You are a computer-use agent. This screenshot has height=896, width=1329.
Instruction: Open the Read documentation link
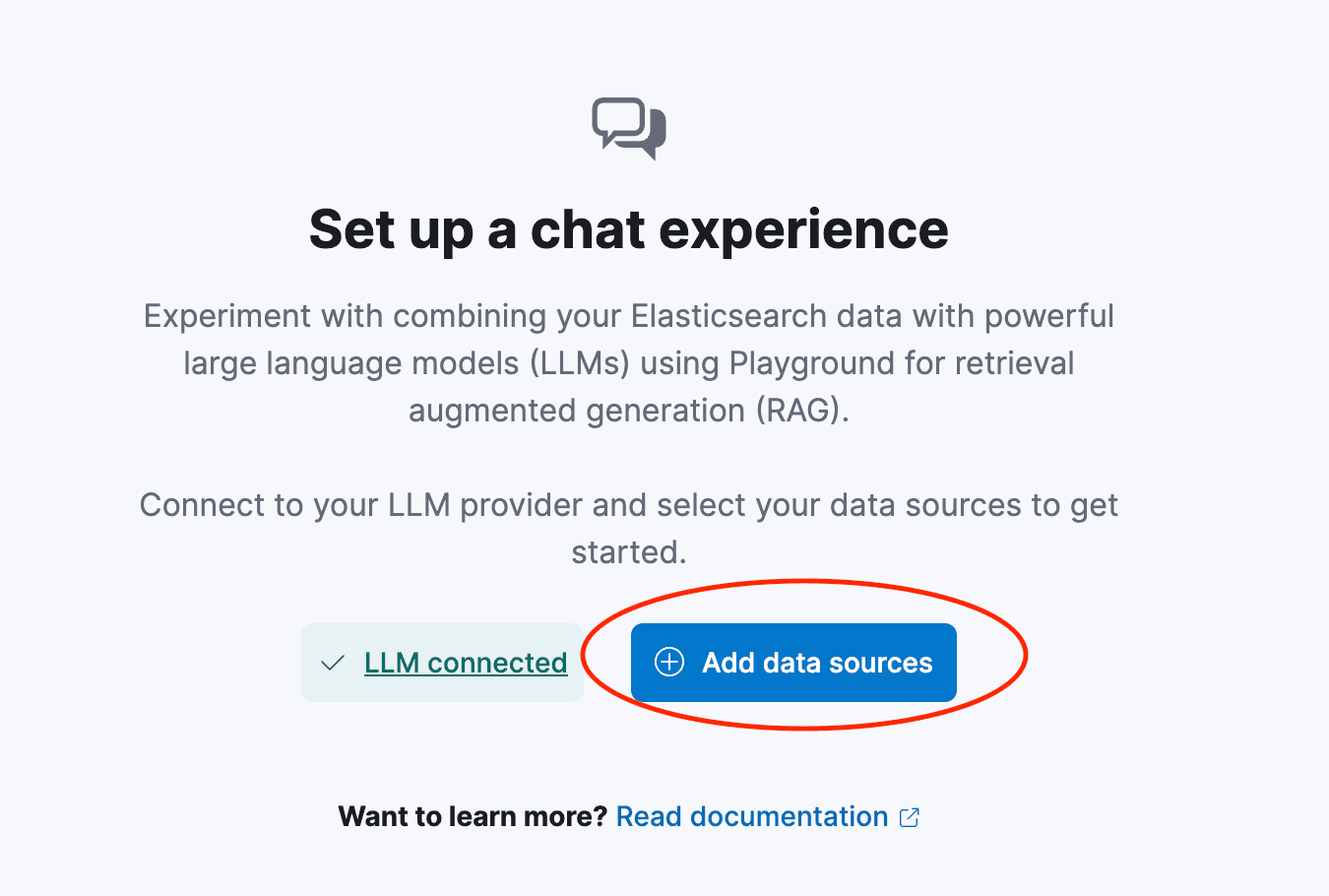752,816
